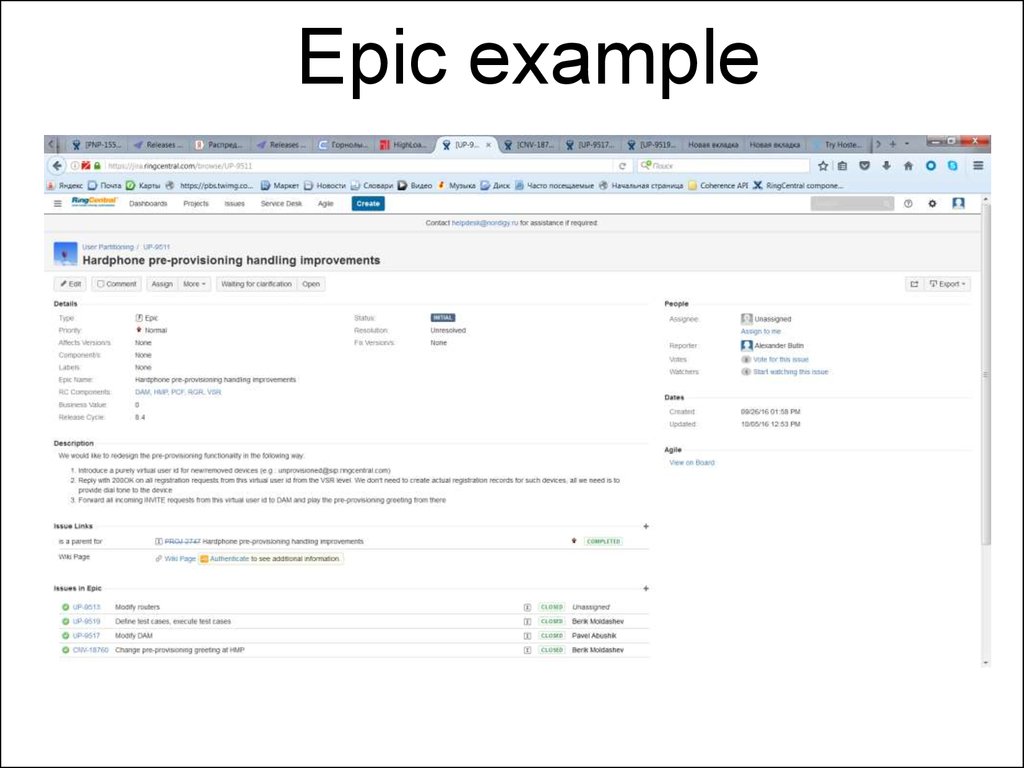Click the blue Create button
The image size is (1024, 768).
[368, 204]
